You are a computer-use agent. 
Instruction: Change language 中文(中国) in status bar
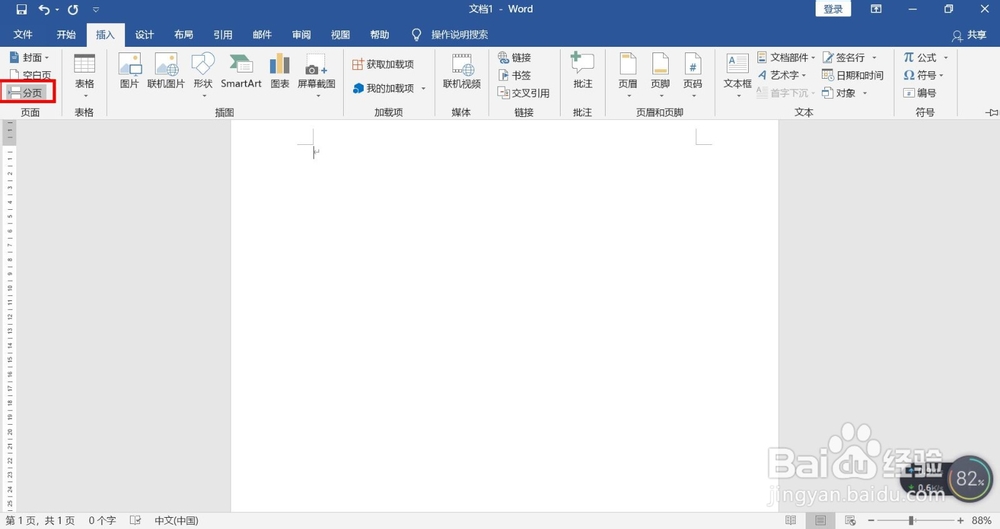176,521
